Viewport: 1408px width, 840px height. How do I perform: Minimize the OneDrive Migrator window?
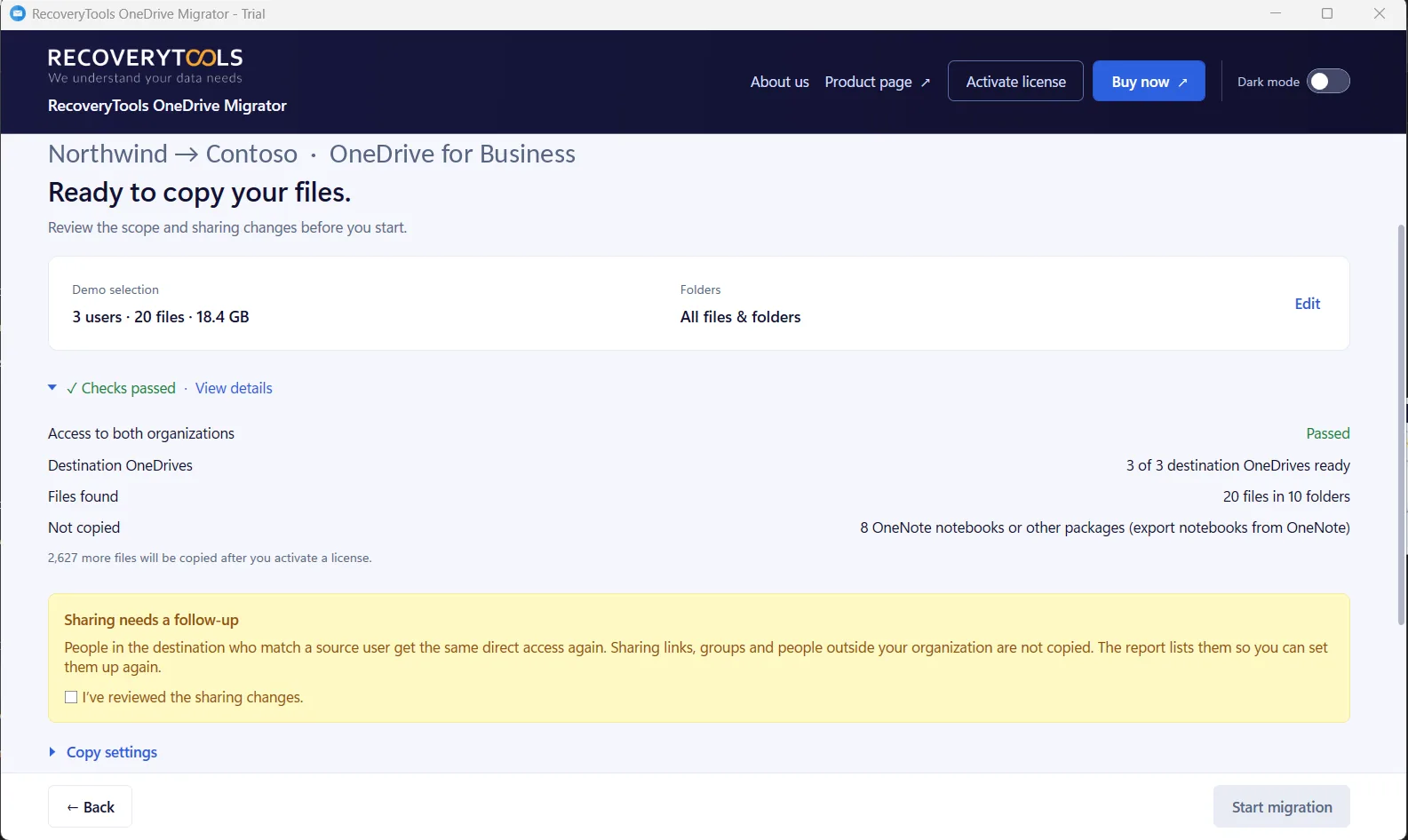click(x=1276, y=14)
